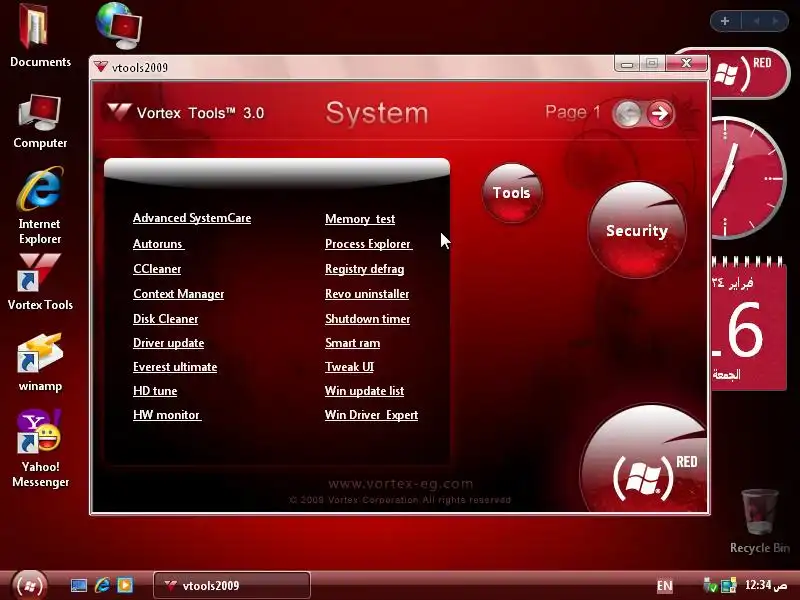
Task: Open the Advanced SystemCare link
Action: (x=192, y=218)
